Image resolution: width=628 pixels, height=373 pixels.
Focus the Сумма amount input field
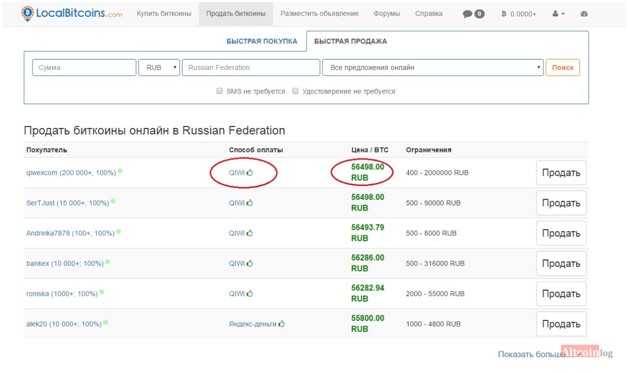(x=84, y=67)
